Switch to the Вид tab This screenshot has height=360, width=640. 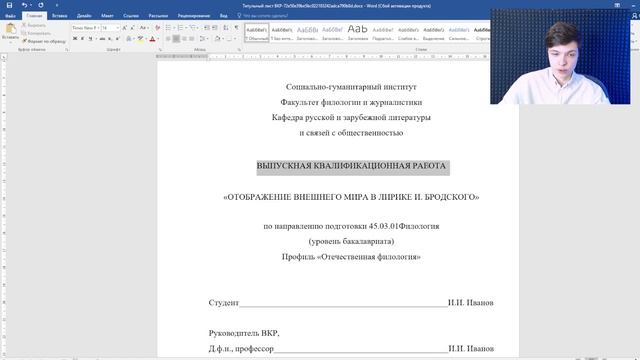[x=224, y=16]
